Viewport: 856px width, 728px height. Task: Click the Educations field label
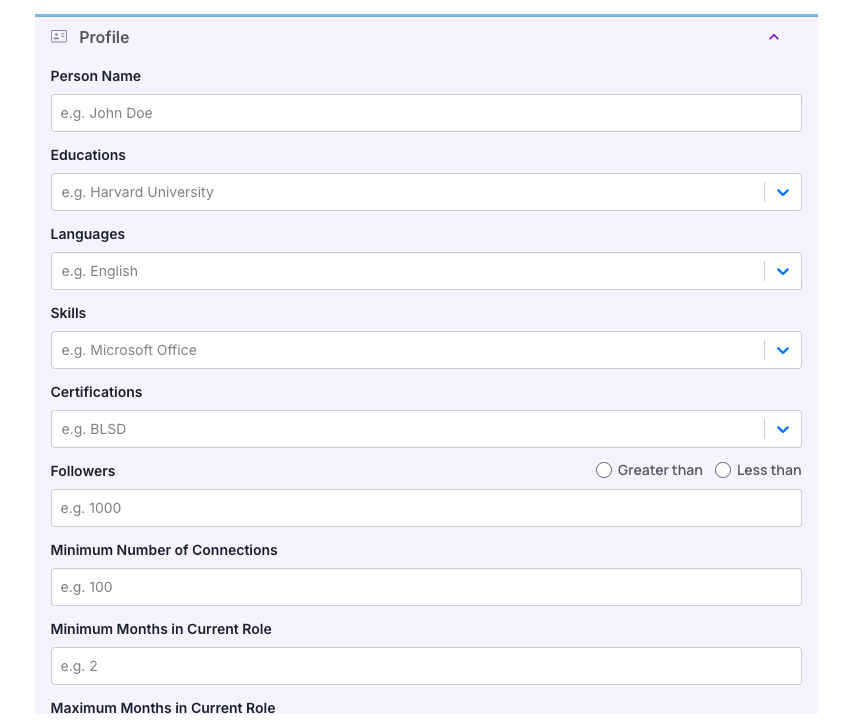88,155
